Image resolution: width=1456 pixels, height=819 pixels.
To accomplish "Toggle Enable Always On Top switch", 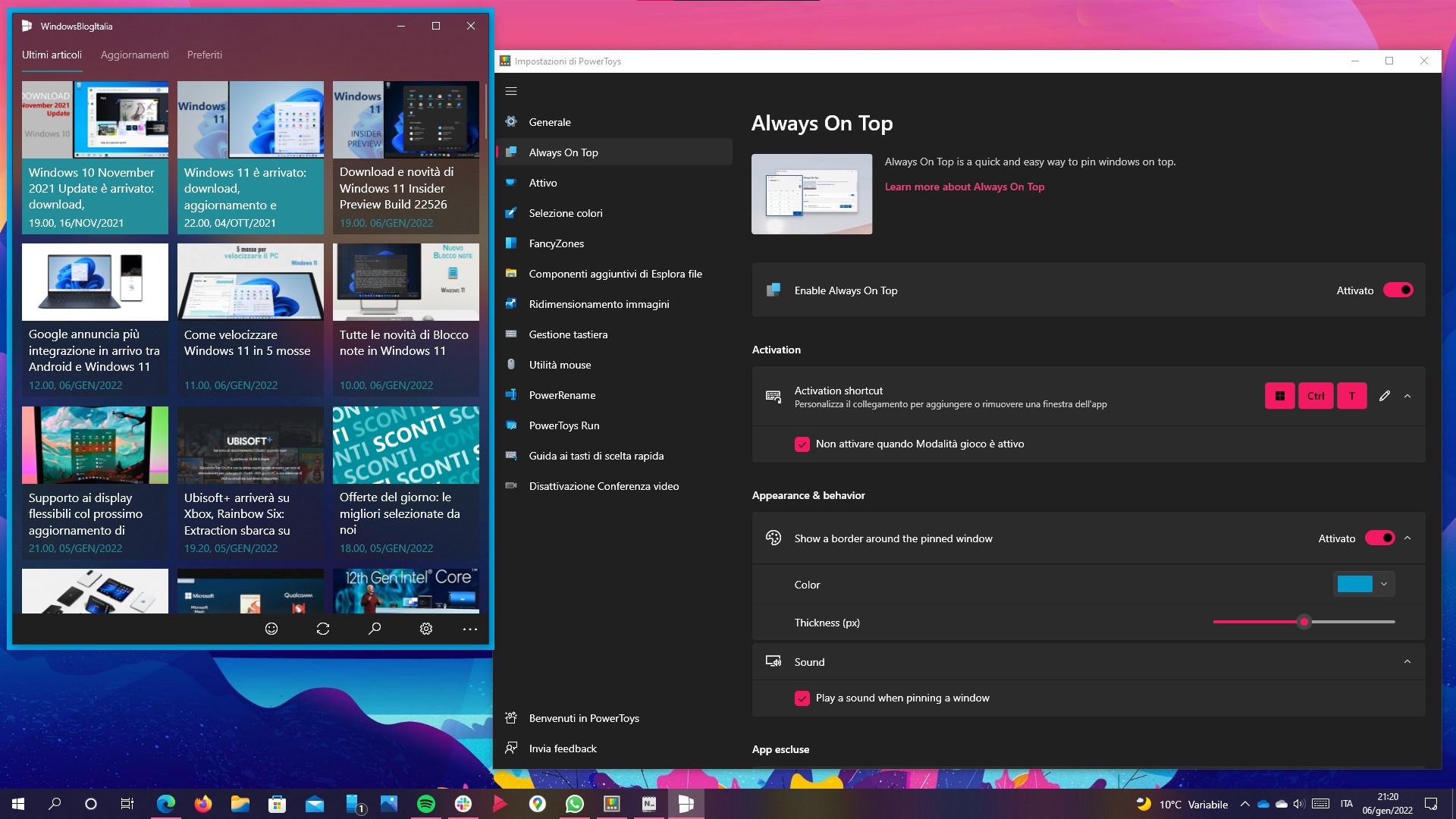I will click(1398, 290).
